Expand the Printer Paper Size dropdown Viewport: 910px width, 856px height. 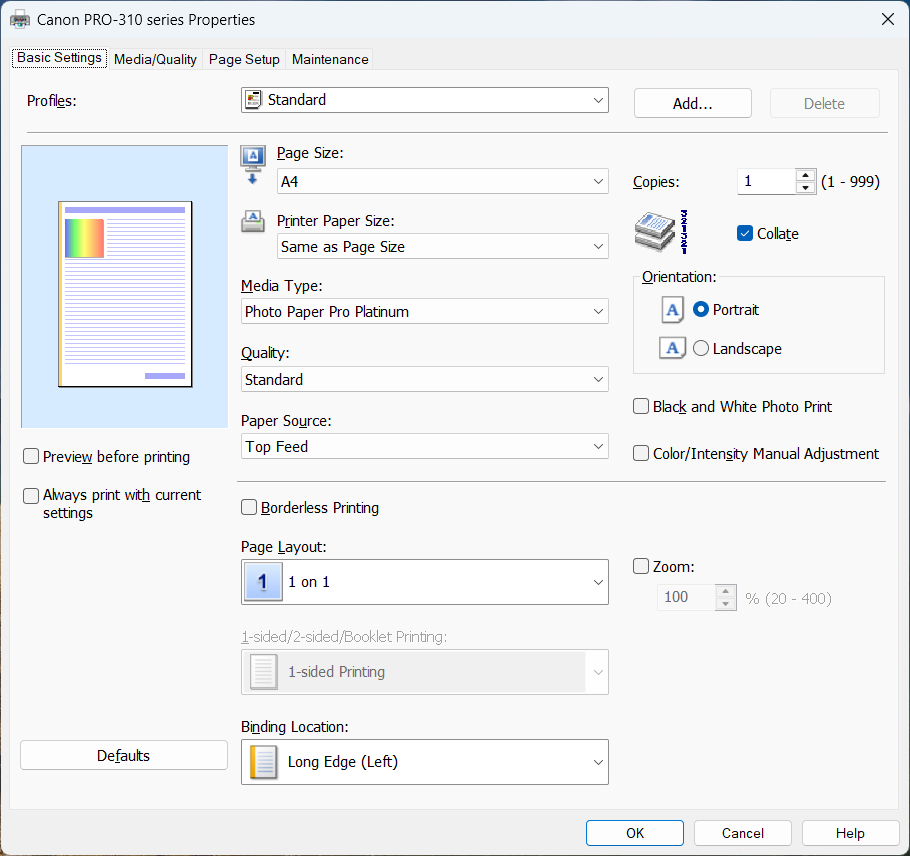pyautogui.click(x=443, y=247)
